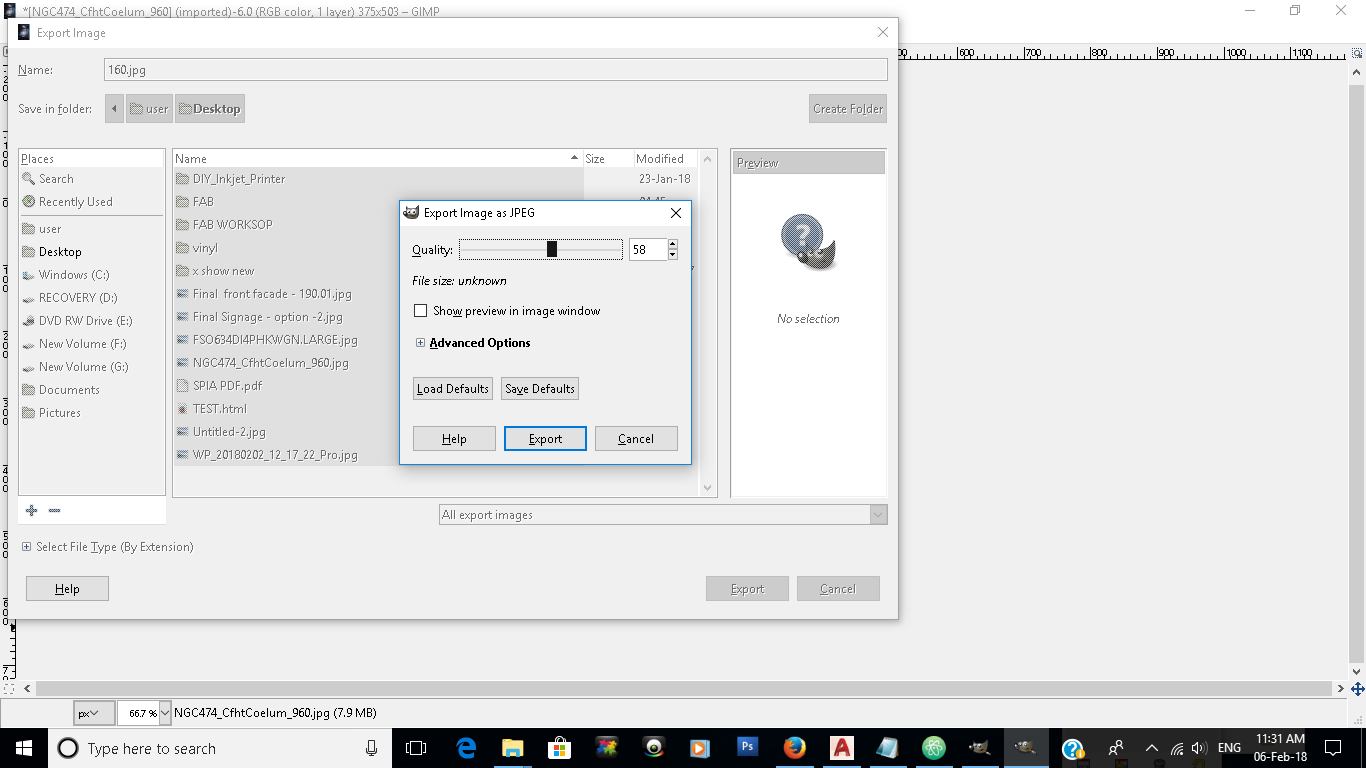The image size is (1366, 768).
Task: Click Cancel in Export Image as JPEG dialog
Action: point(636,438)
